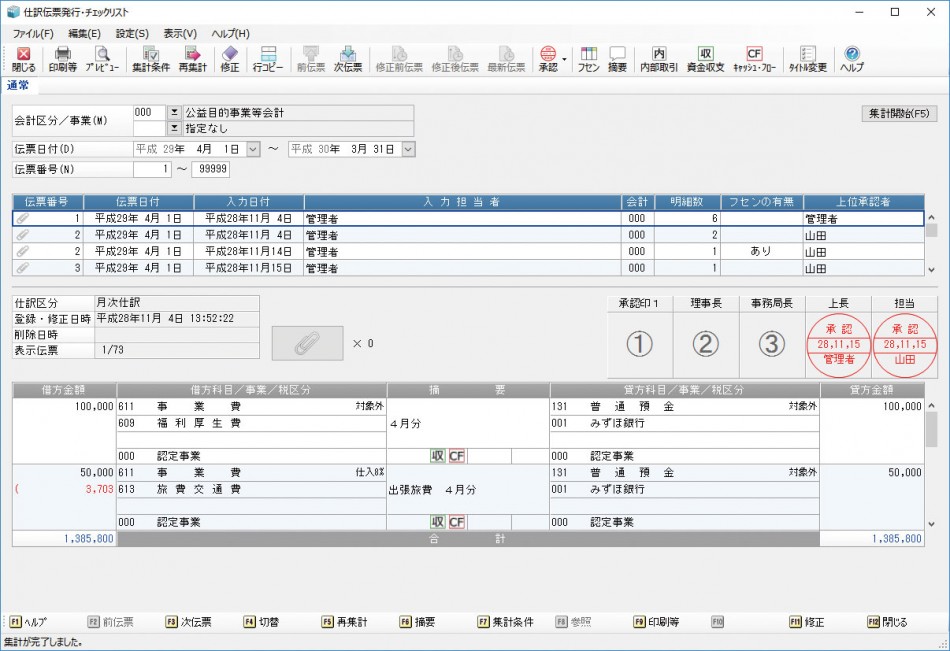Viewport: 950px width, 651px height.
Task: Click the 修正 edit icon
Action: tap(229, 58)
